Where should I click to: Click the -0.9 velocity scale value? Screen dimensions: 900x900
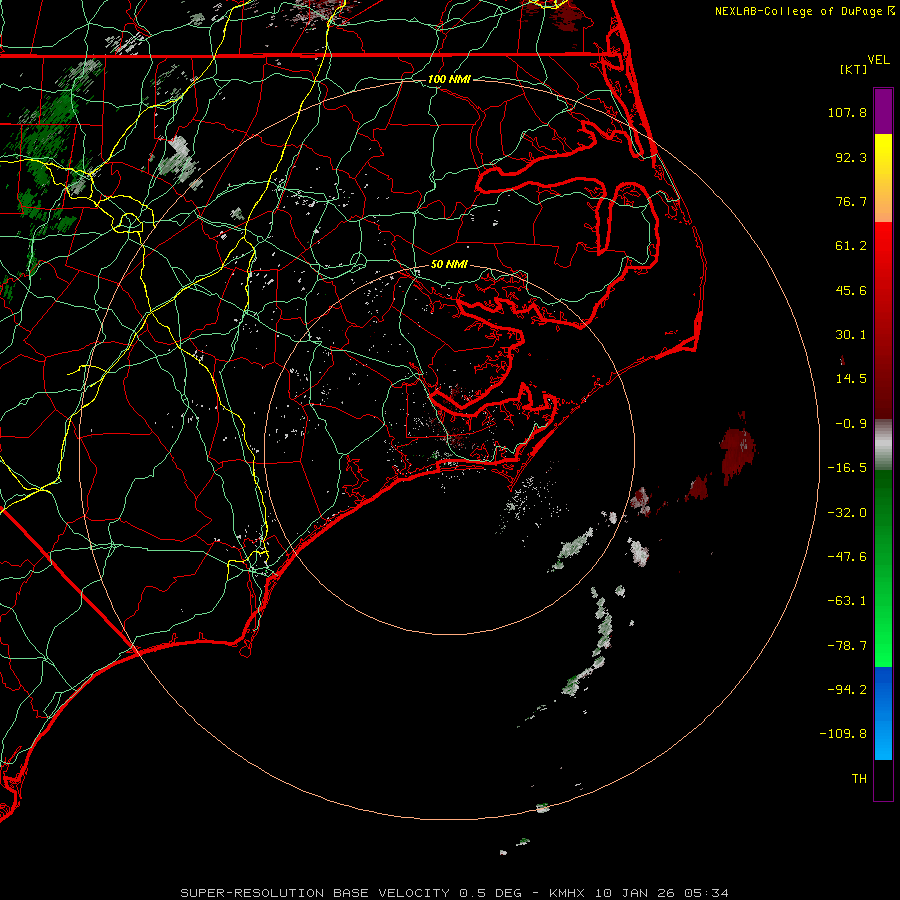pyautogui.click(x=851, y=424)
